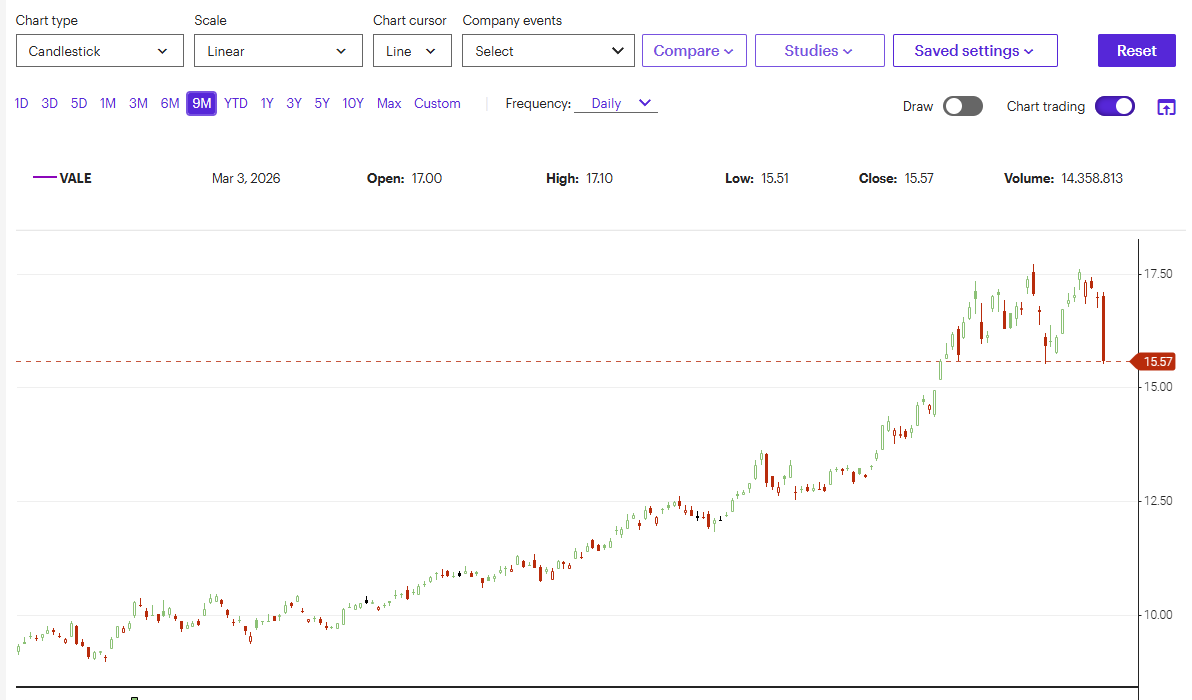The height and width of the screenshot is (700, 1192).
Task: Select the 5D time range
Action: 79,103
